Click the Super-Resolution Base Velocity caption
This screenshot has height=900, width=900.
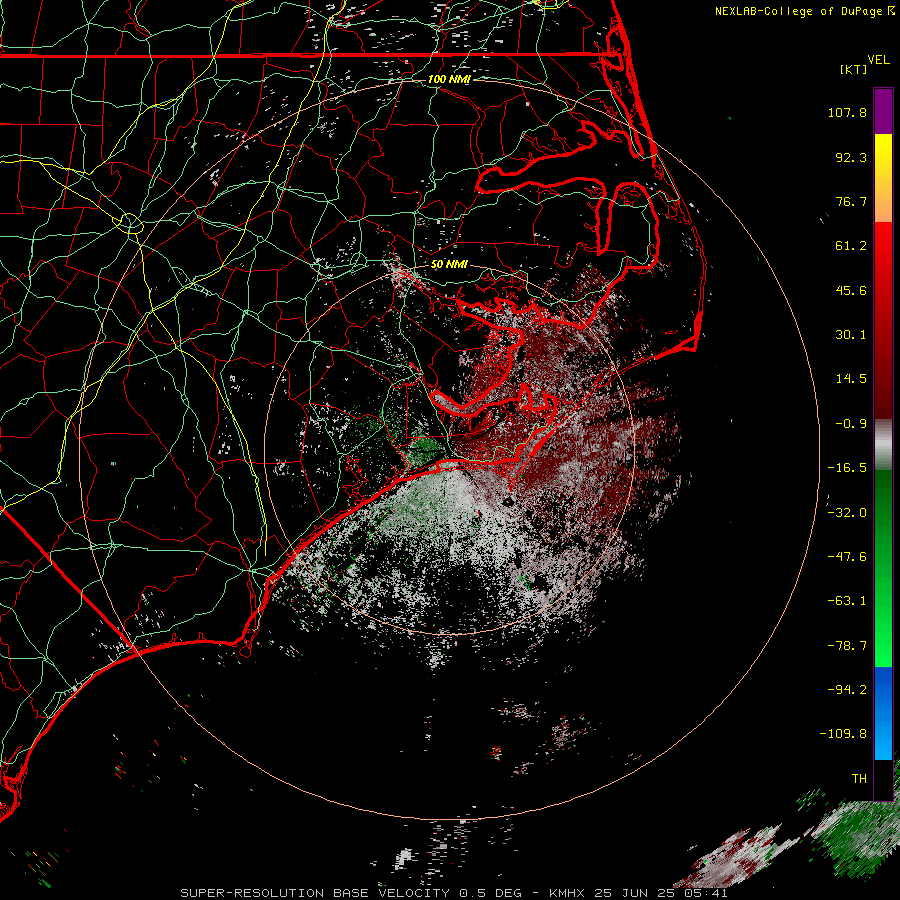[454, 893]
